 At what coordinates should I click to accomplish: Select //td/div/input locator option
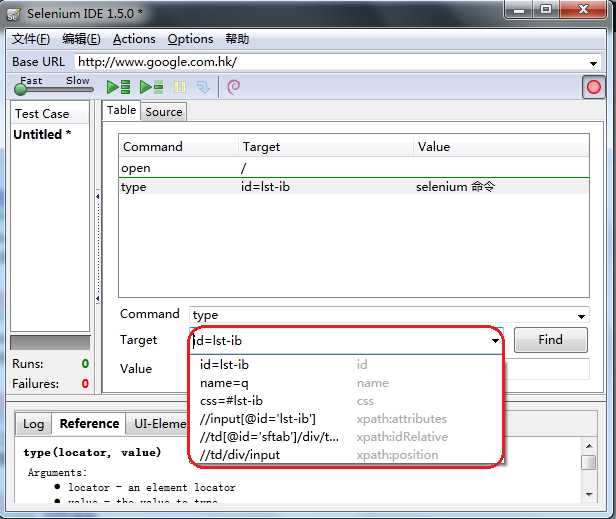tap(346, 455)
